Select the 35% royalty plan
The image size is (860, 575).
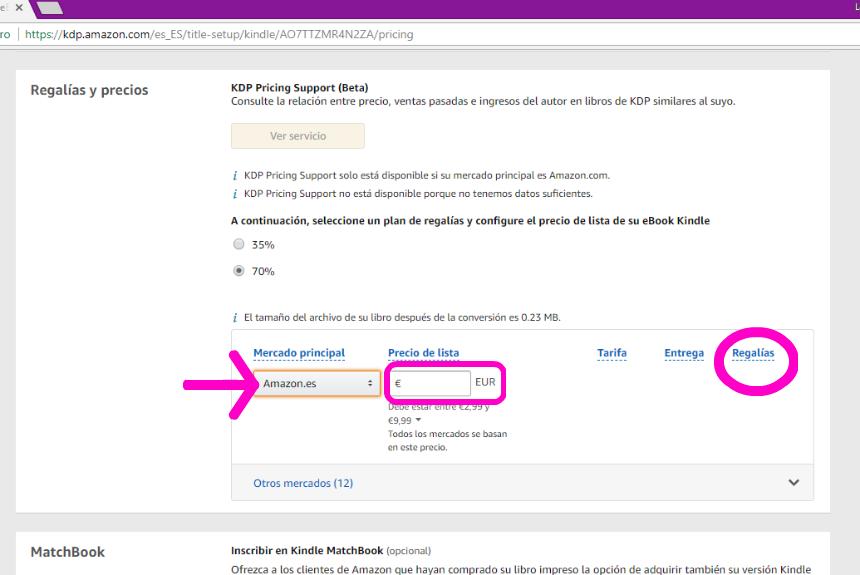pyautogui.click(x=238, y=244)
